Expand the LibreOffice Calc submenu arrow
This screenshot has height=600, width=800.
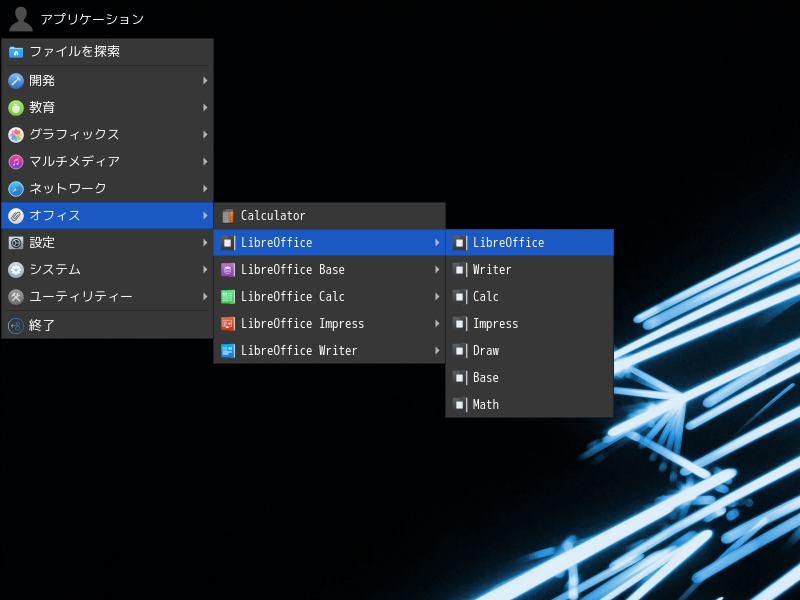click(x=437, y=297)
